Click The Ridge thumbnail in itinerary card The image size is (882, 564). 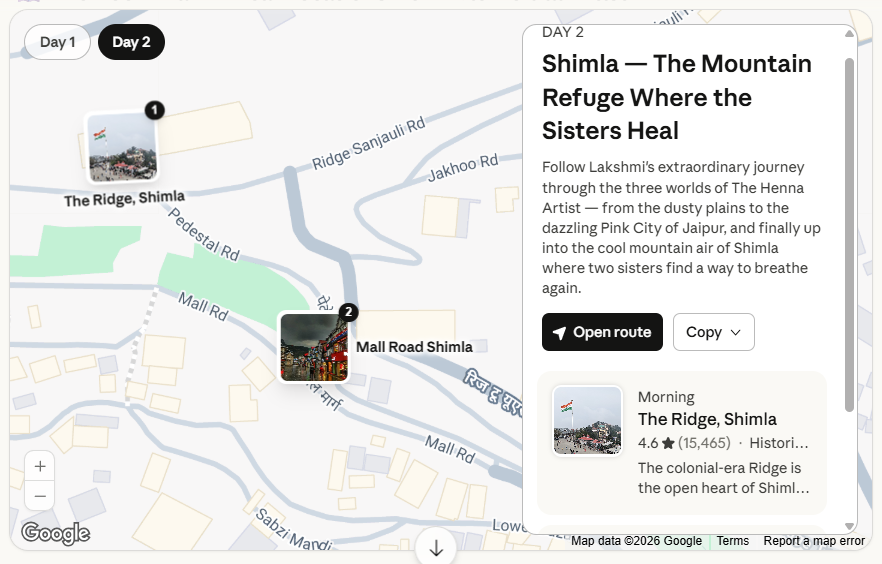[x=587, y=420]
